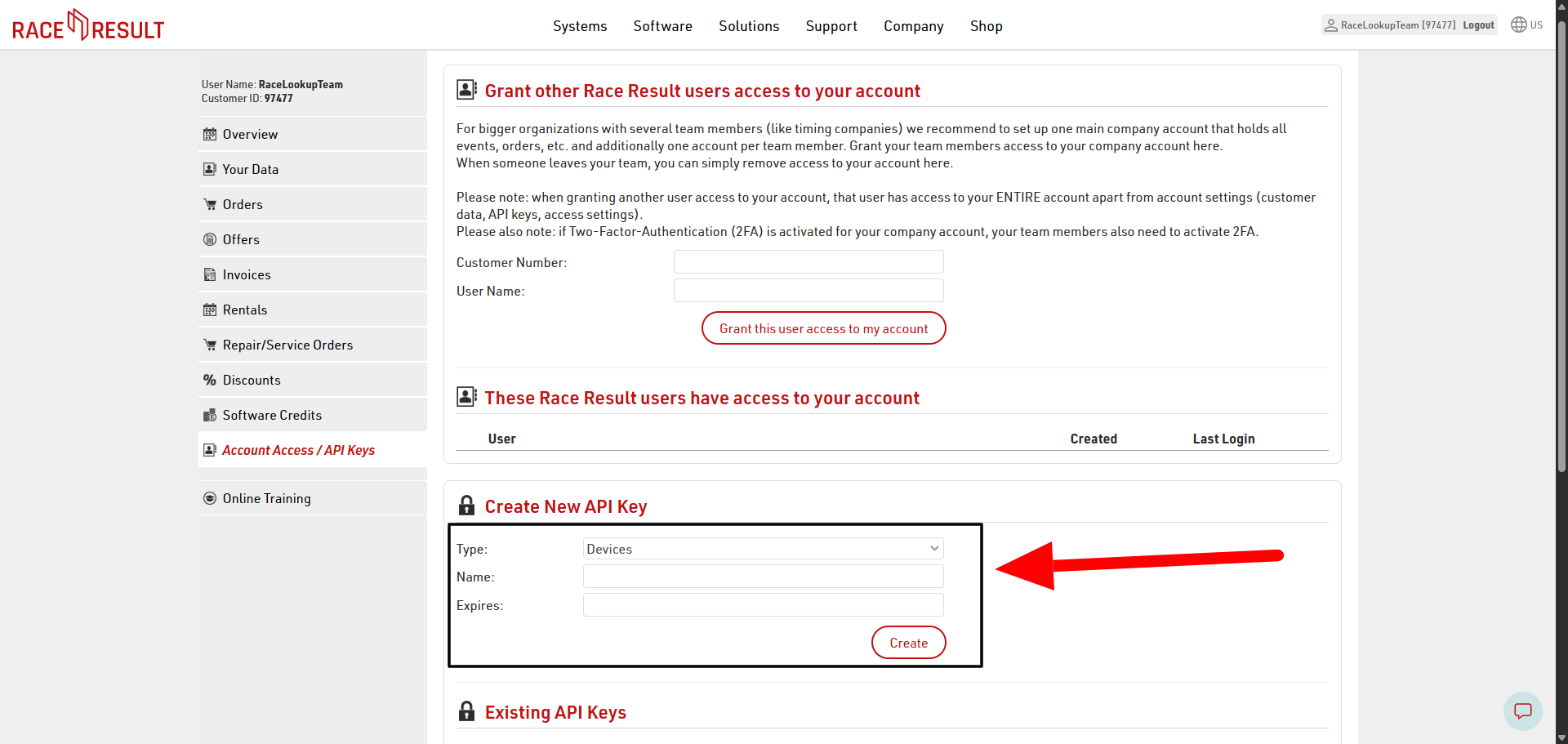Select the Invoices document icon

point(211,274)
